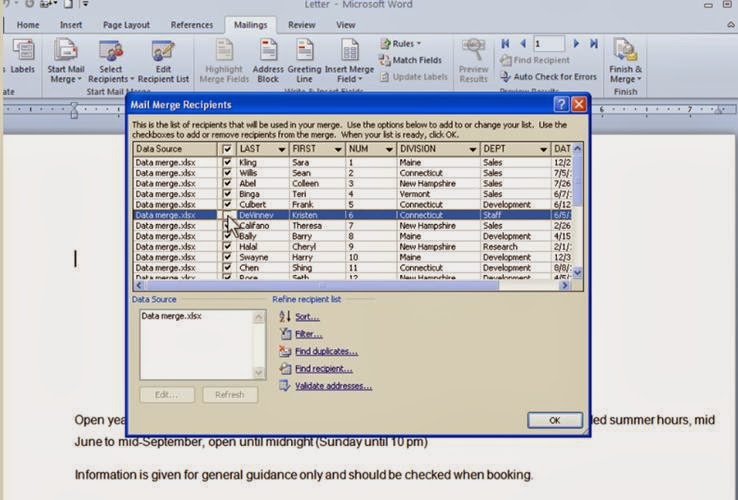Click the Validate addresses... link
The image size is (738, 500).
333,387
